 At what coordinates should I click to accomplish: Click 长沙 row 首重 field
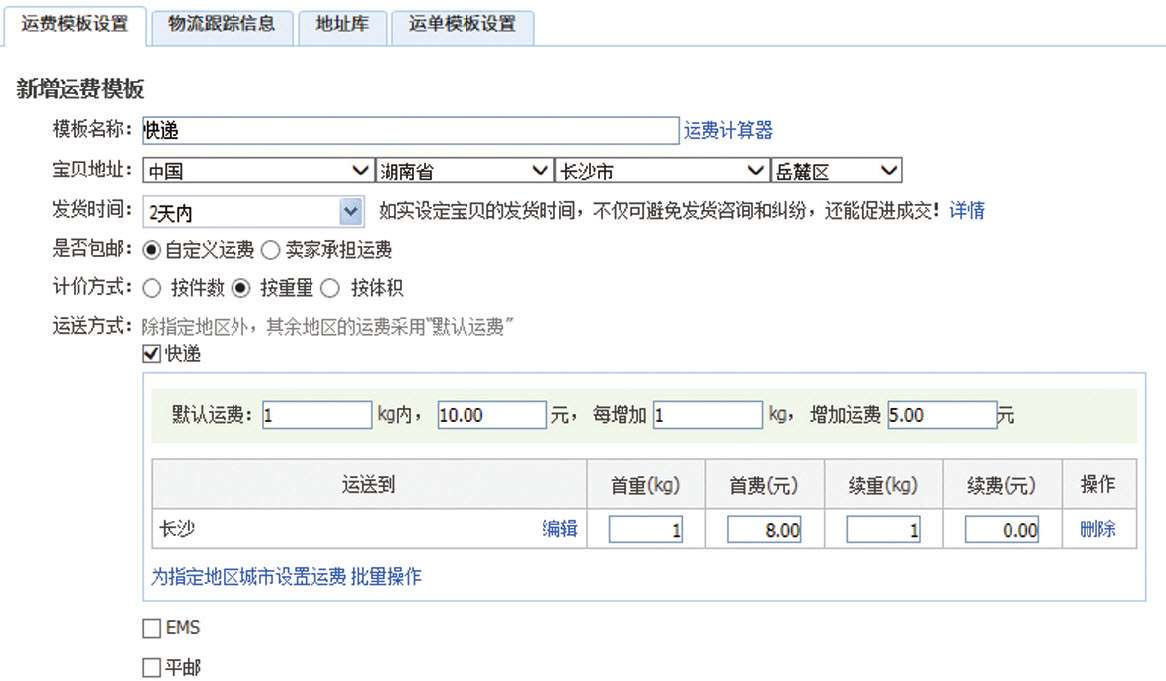(645, 529)
